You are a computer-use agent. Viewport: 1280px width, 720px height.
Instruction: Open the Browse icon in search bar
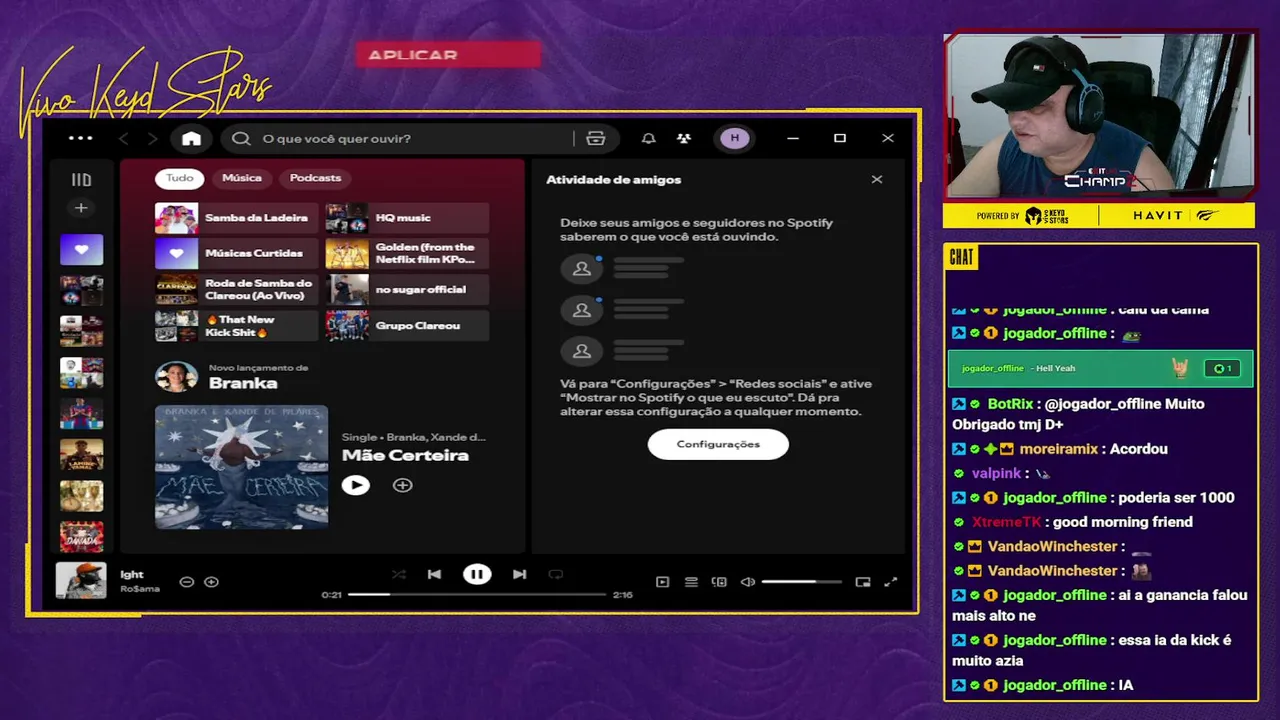[x=596, y=138]
